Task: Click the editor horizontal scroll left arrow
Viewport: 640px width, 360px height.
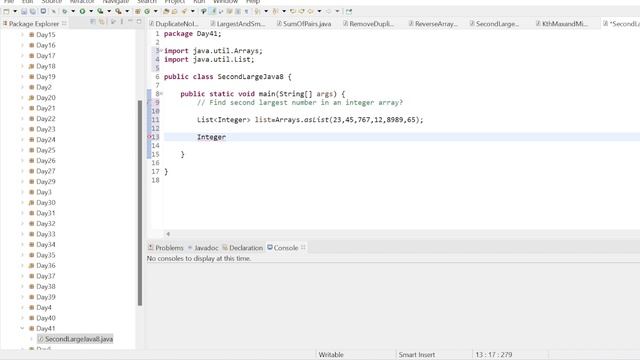Action: coord(168,234)
